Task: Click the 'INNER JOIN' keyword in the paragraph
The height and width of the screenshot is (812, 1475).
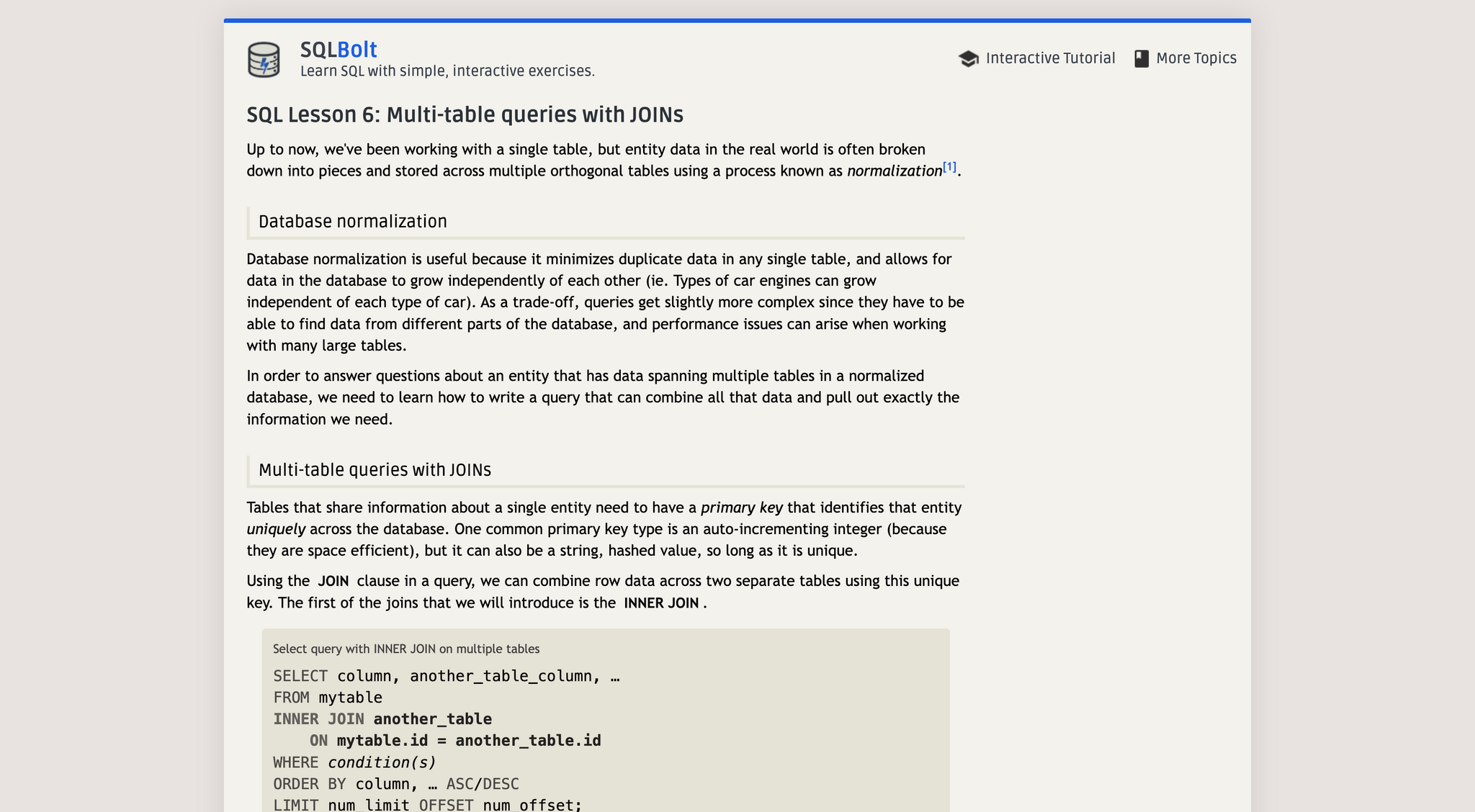Action: pos(661,603)
